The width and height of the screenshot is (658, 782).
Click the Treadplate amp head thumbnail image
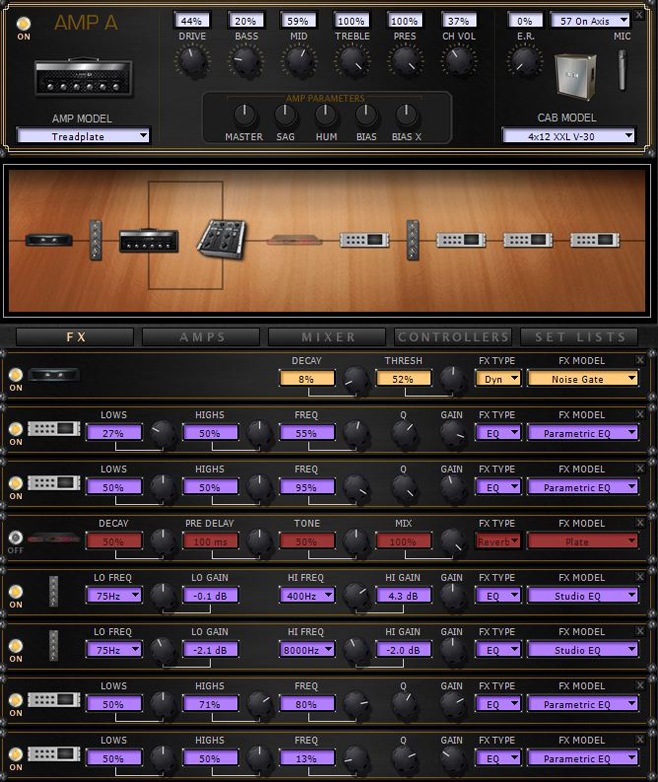tap(83, 78)
